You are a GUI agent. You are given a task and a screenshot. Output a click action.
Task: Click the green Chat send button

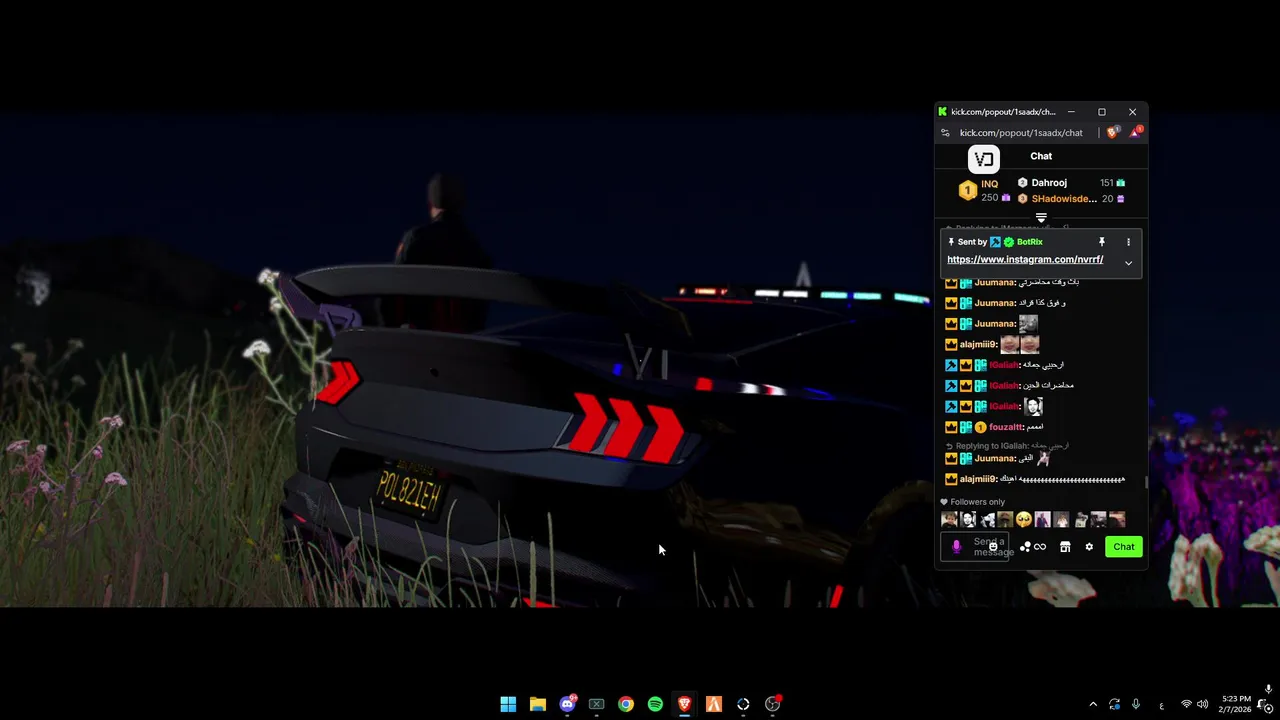coord(1124,547)
